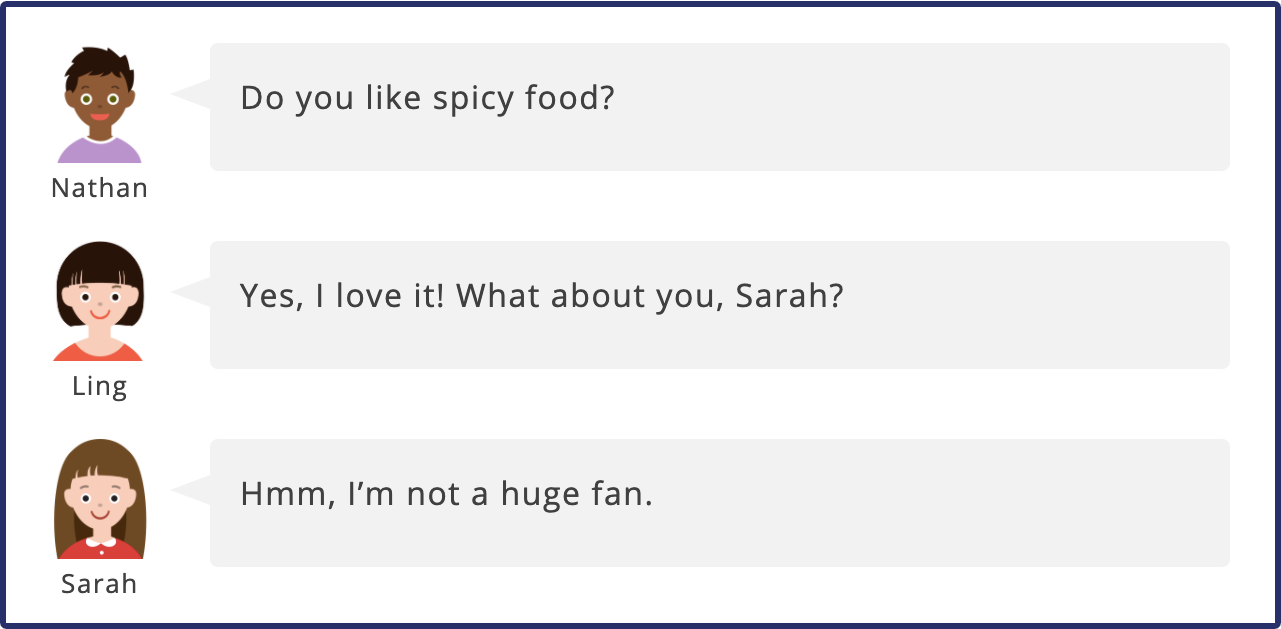Click the "Hmm, I'm not a huge fan." message
The width and height of the screenshot is (1281, 629).
point(447,494)
